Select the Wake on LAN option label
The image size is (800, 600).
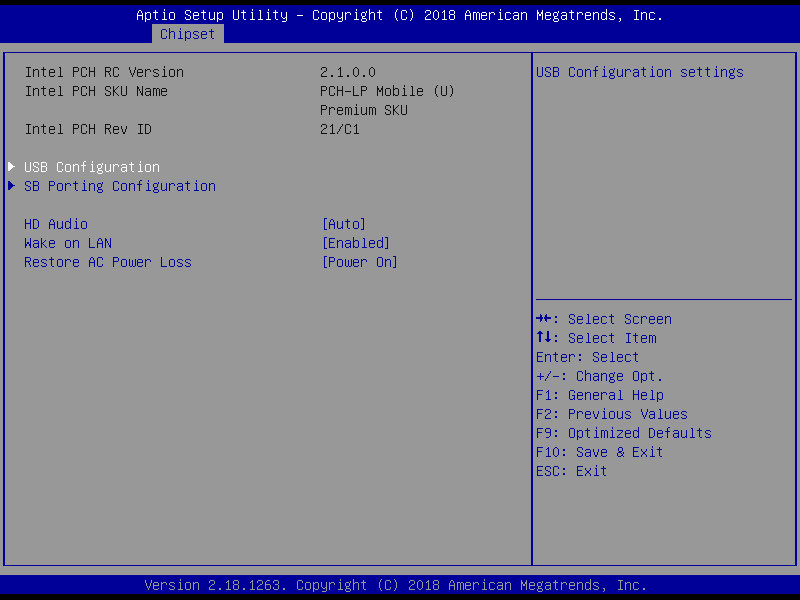coord(68,243)
